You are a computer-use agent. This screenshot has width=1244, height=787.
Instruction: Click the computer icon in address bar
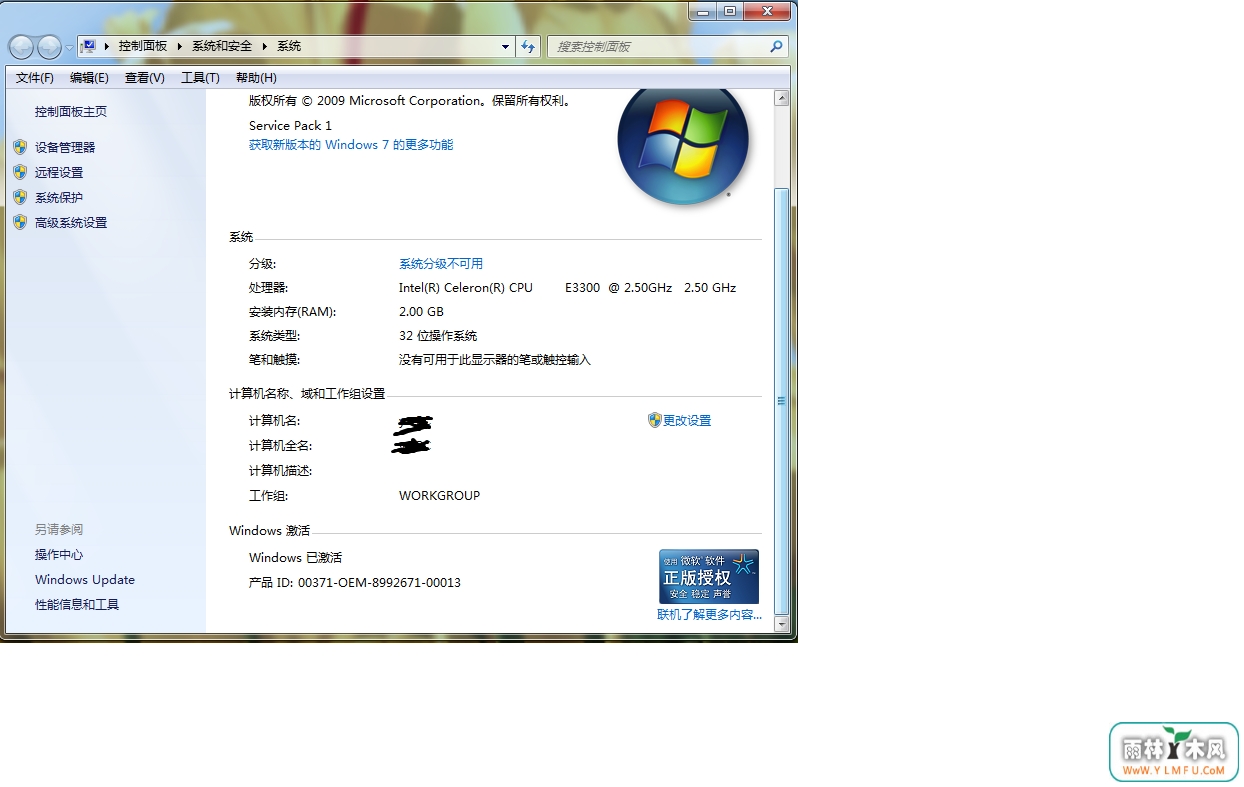(x=89, y=46)
